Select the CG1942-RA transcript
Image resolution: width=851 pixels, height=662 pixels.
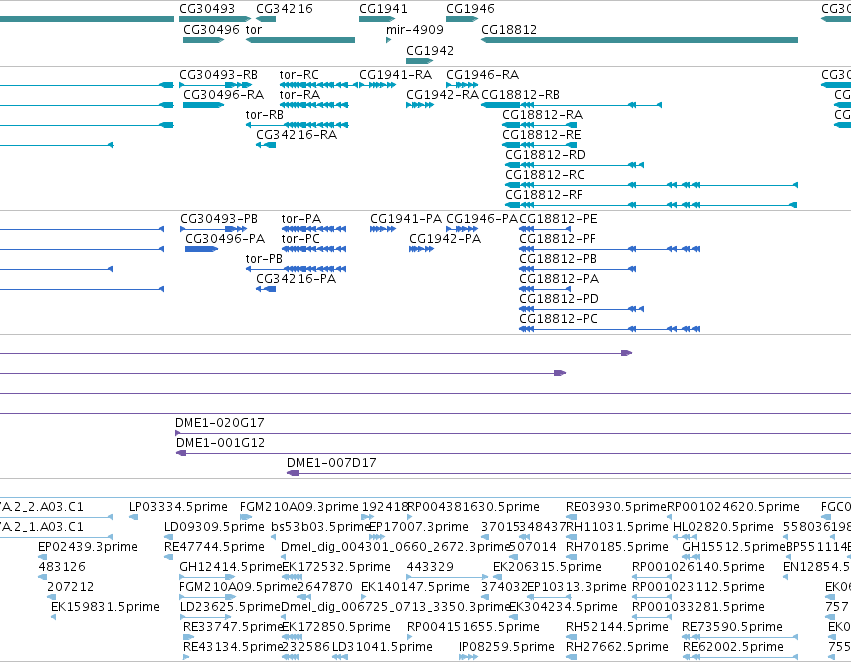pos(442,95)
